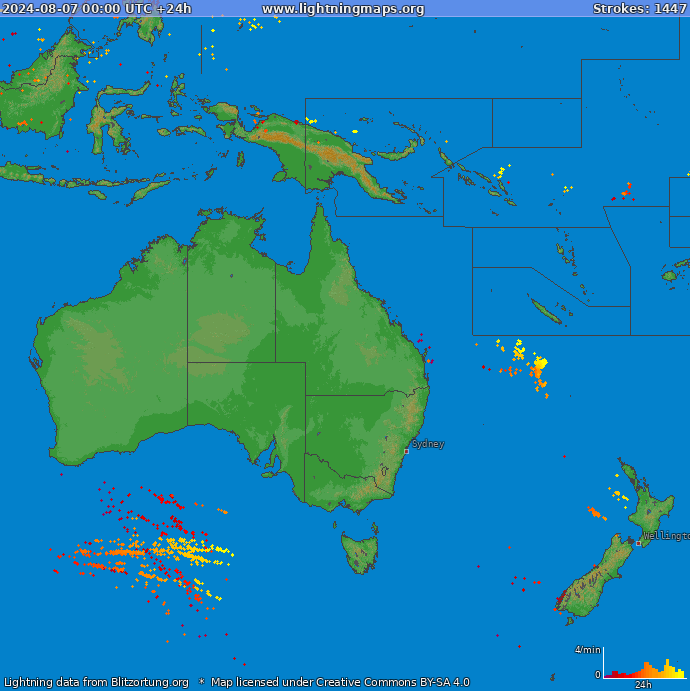This screenshot has height=691, width=690.
Task: Click the Sydney city marker square
Action: pyautogui.click(x=406, y=451)
